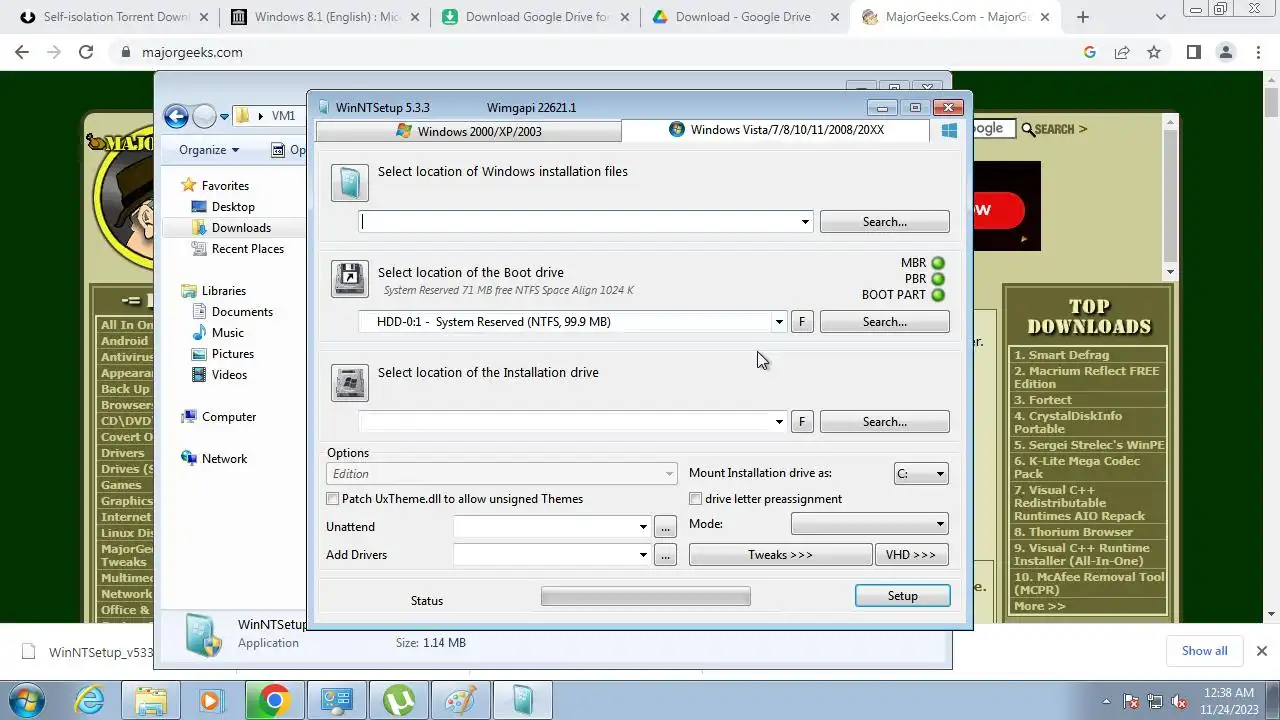
Task: Expand the Unattend dropdown
Action: pos(643,527)
